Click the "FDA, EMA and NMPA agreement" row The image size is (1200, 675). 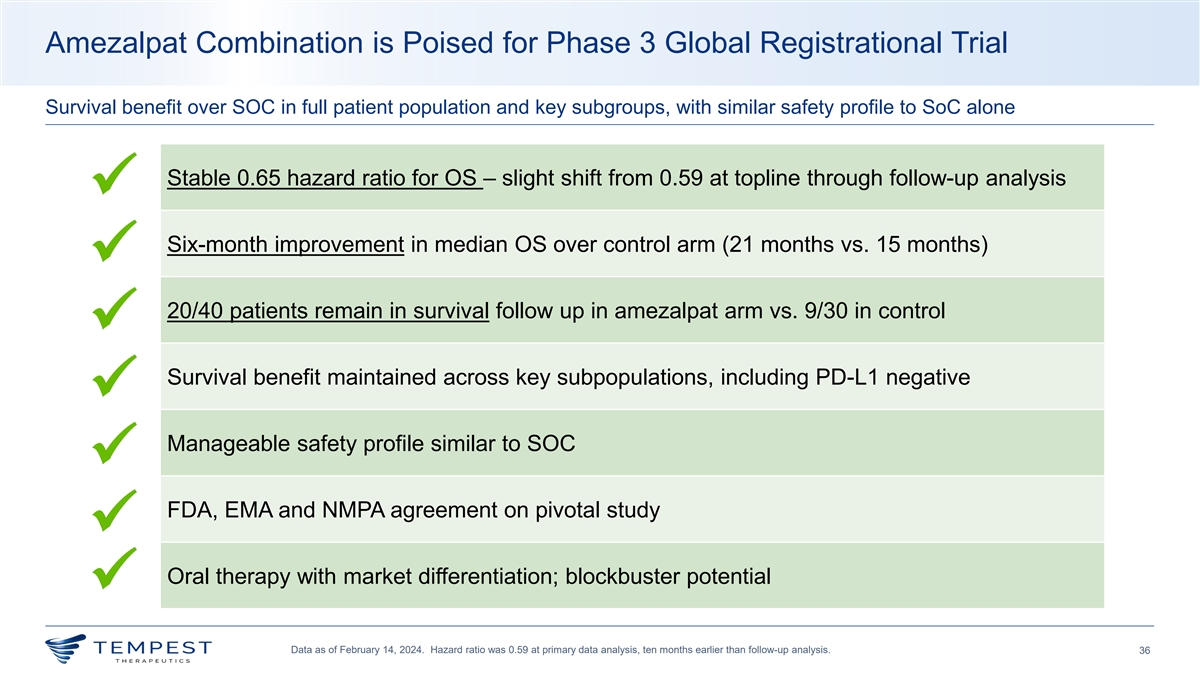(x=413, y=510)
